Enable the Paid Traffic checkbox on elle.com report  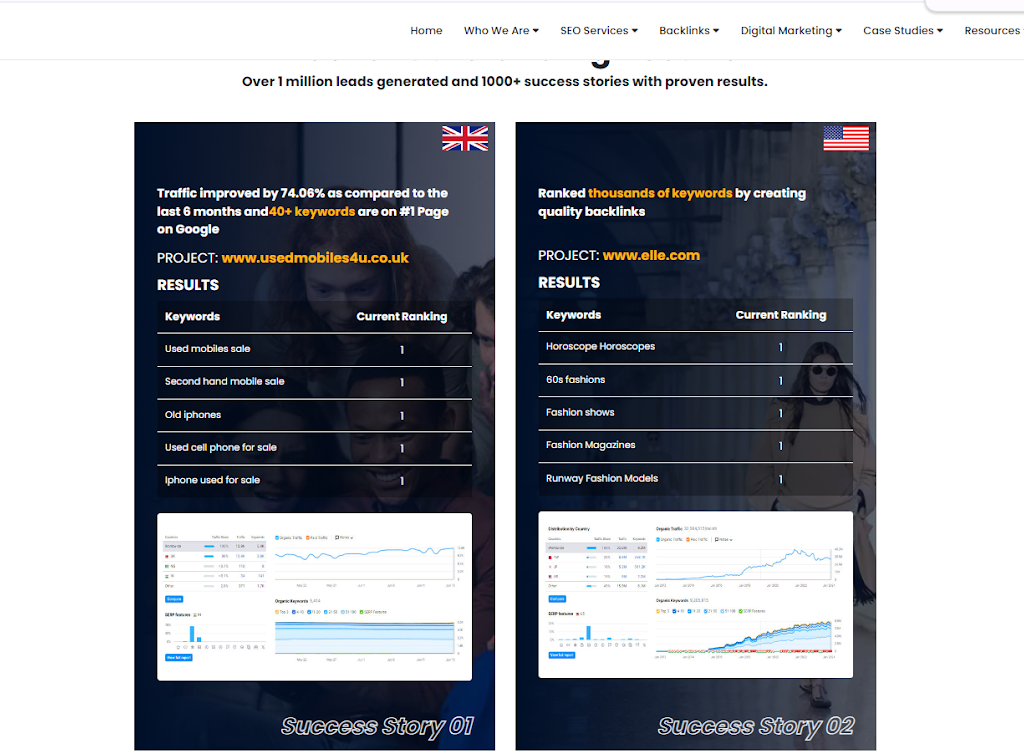[687, 540]
